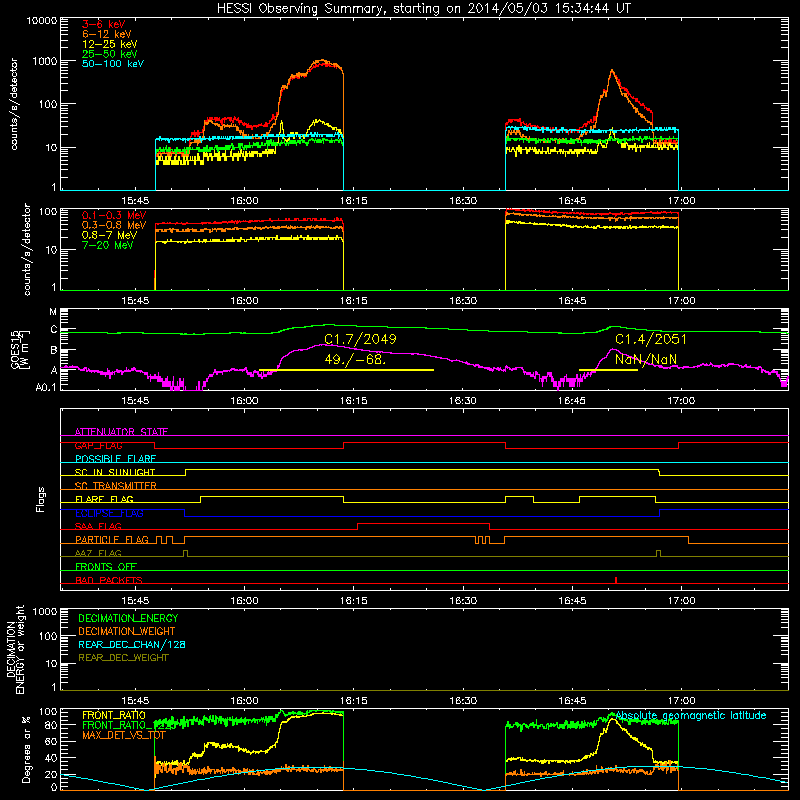
Task: Click the 17:00 time tick under the decimation panel
Action: pos(681,701)
